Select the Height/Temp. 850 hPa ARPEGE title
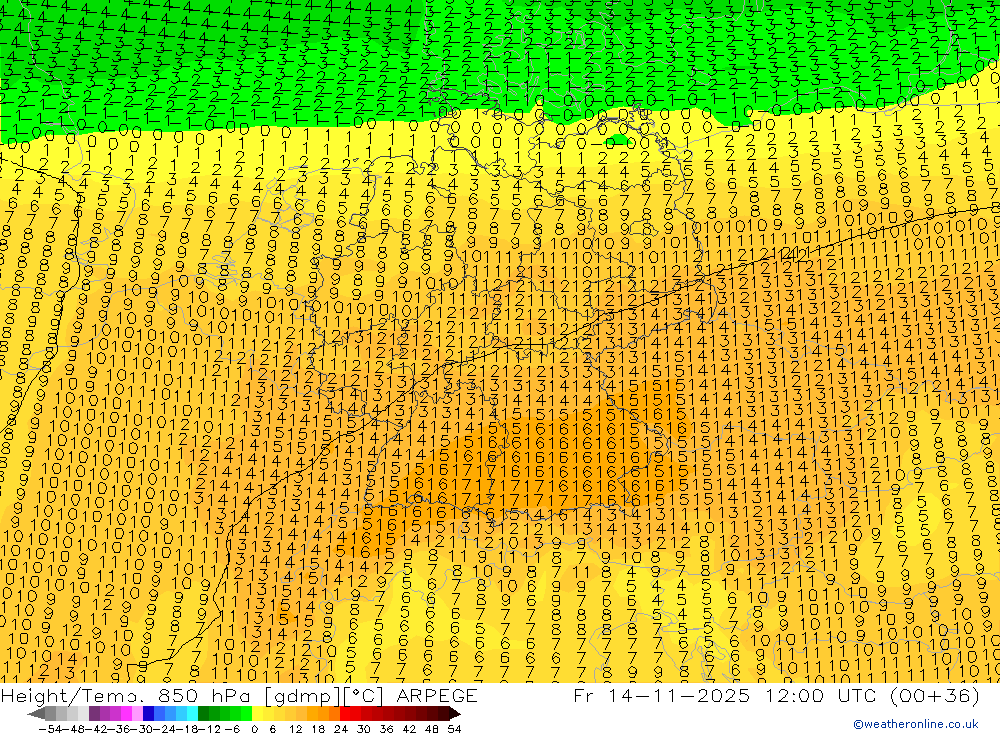The image size is (1000, 733). [x=239, y=696]
